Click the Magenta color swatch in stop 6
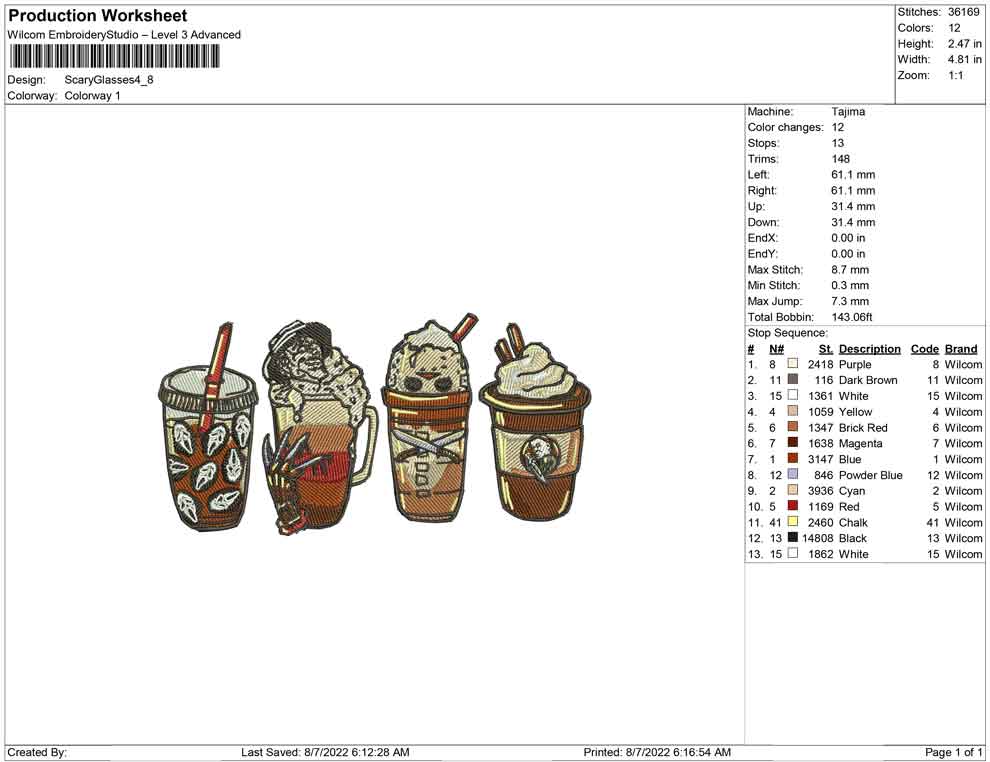The width and height of the screenshot is (990, 762). click(x=792, y=443)
